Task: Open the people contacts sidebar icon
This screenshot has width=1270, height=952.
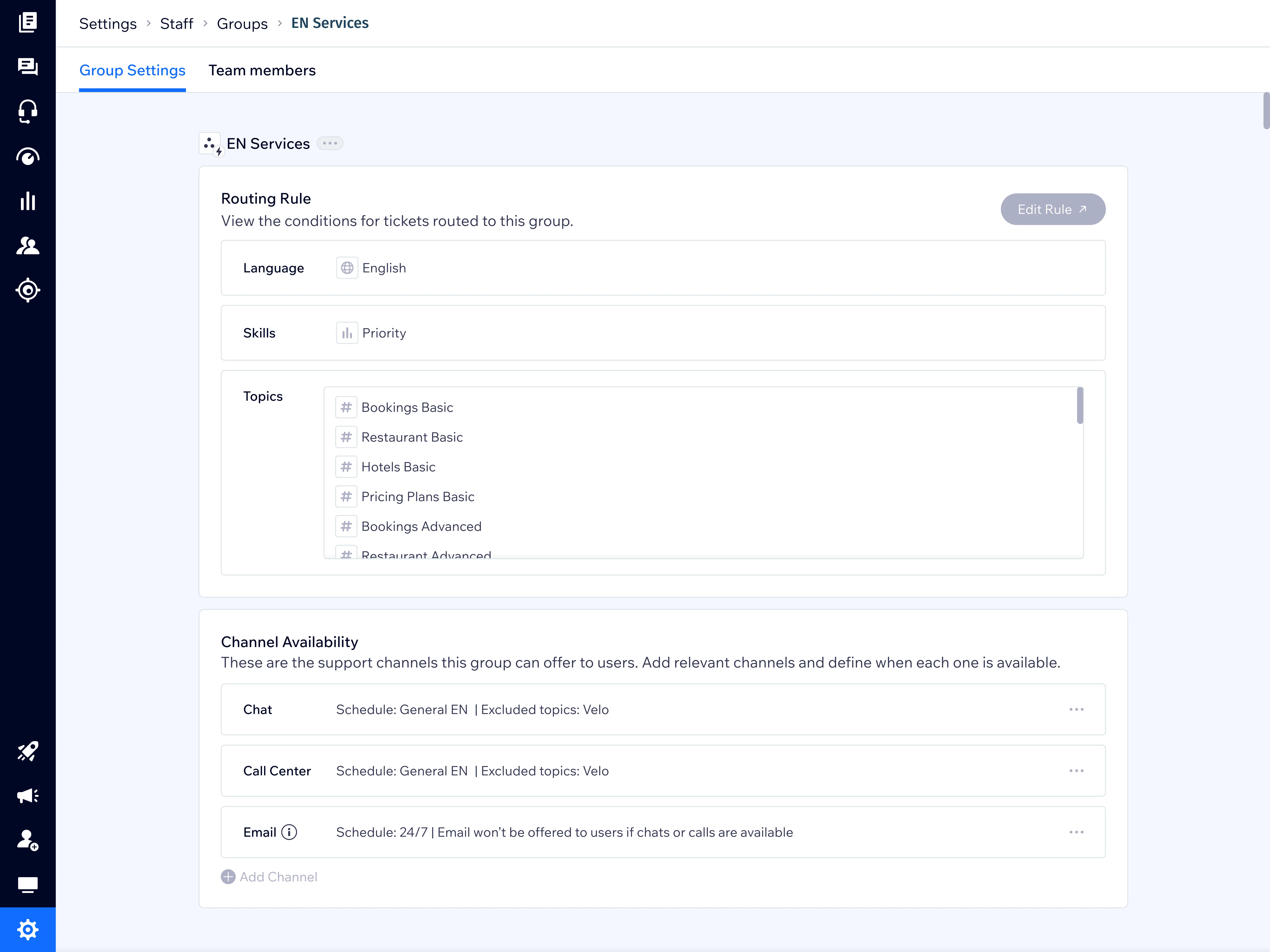Action: (x=28, y=246)
